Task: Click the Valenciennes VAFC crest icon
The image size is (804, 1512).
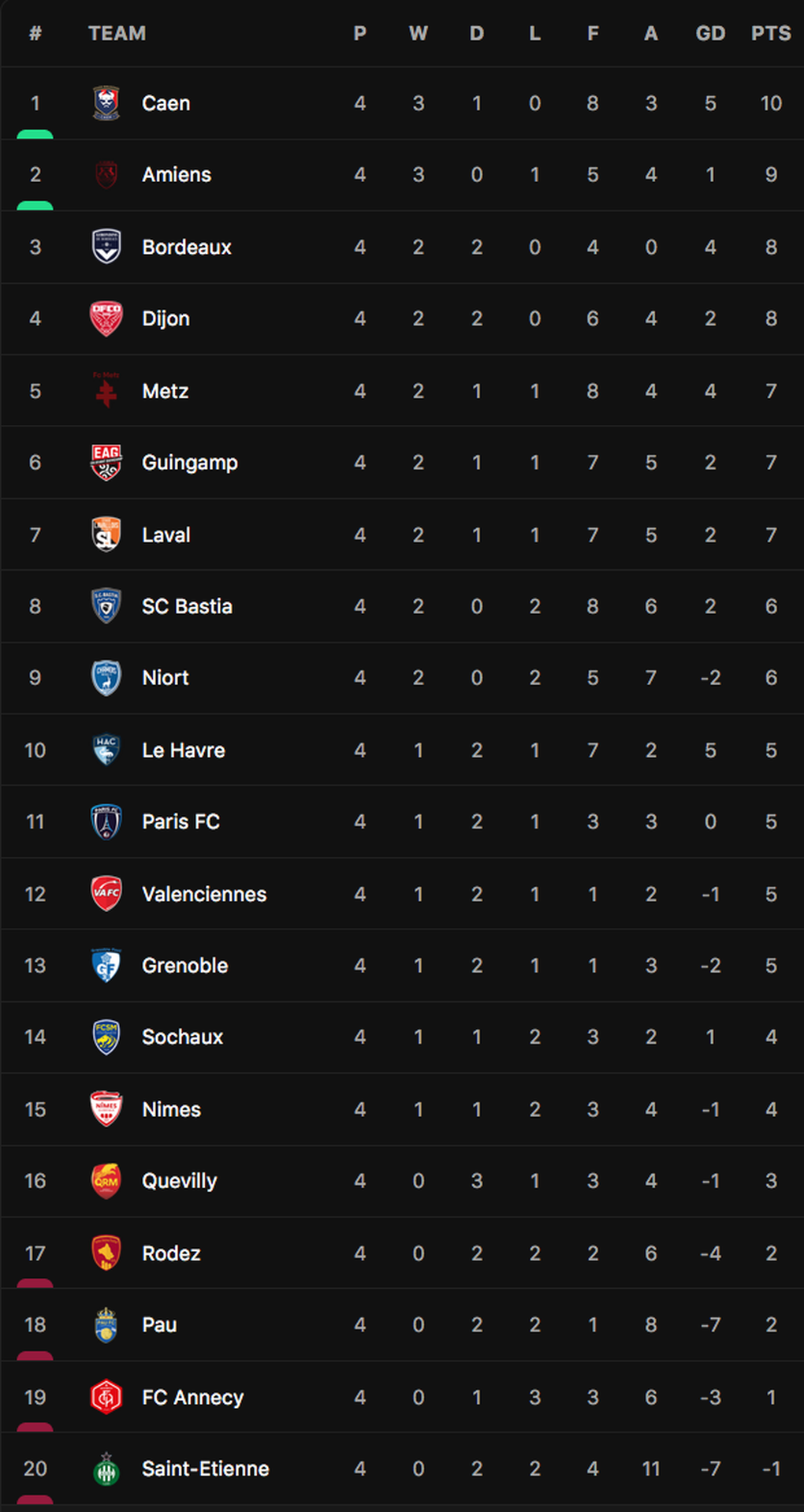Action: (106, 893)
